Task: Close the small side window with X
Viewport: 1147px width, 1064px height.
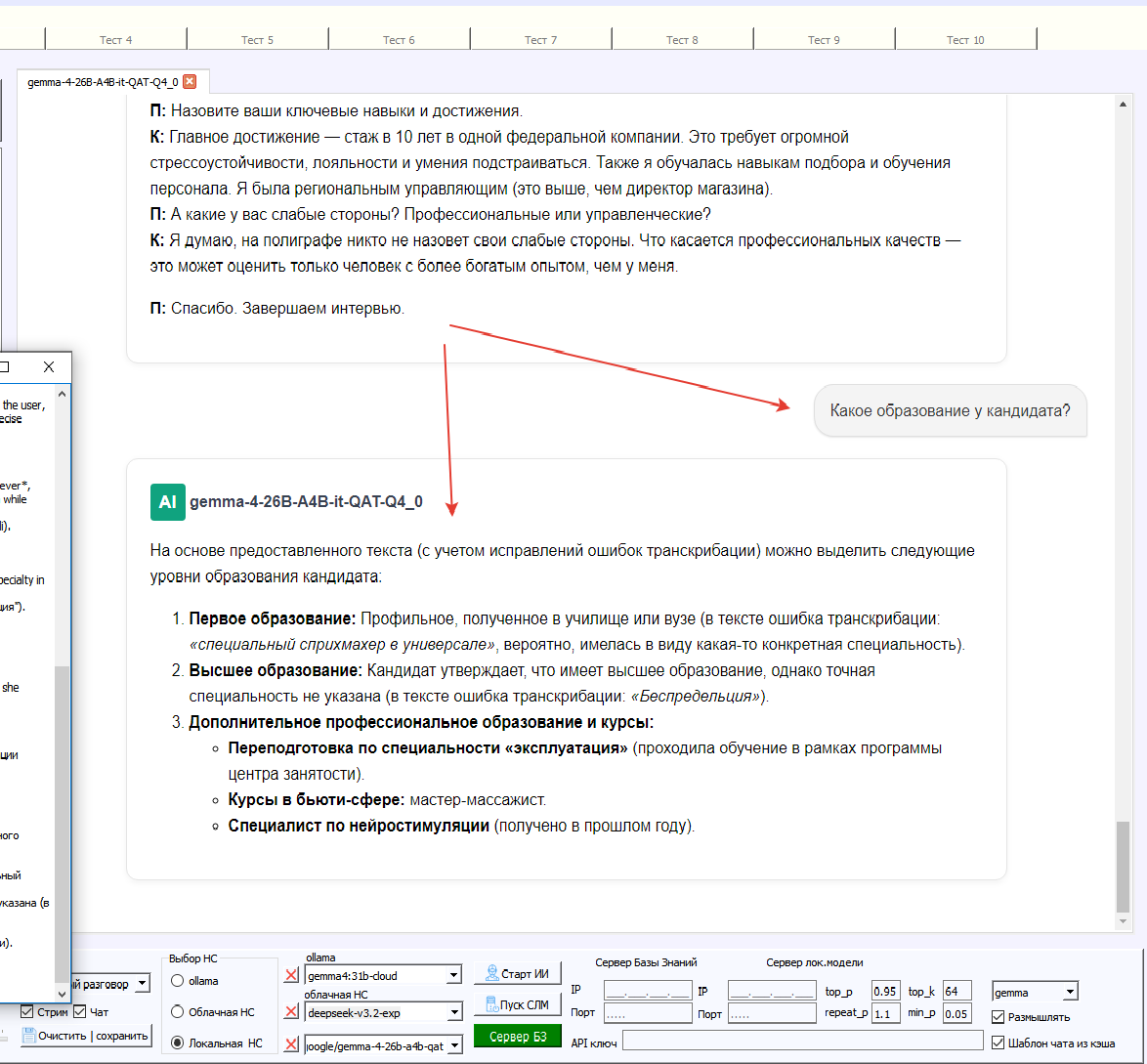Action: click(49, 366)
